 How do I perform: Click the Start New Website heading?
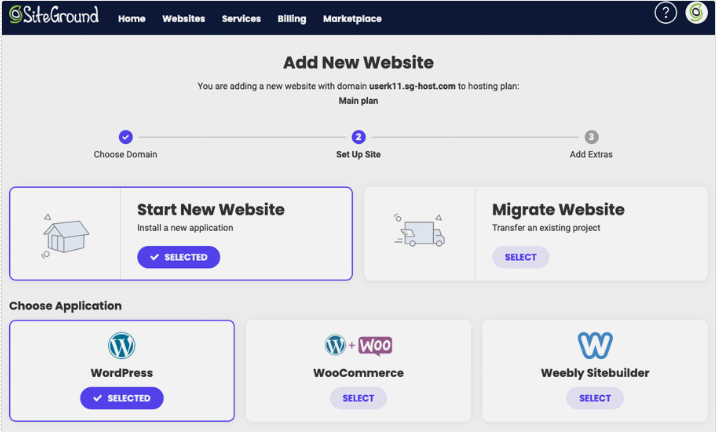(x=211, y=210)
